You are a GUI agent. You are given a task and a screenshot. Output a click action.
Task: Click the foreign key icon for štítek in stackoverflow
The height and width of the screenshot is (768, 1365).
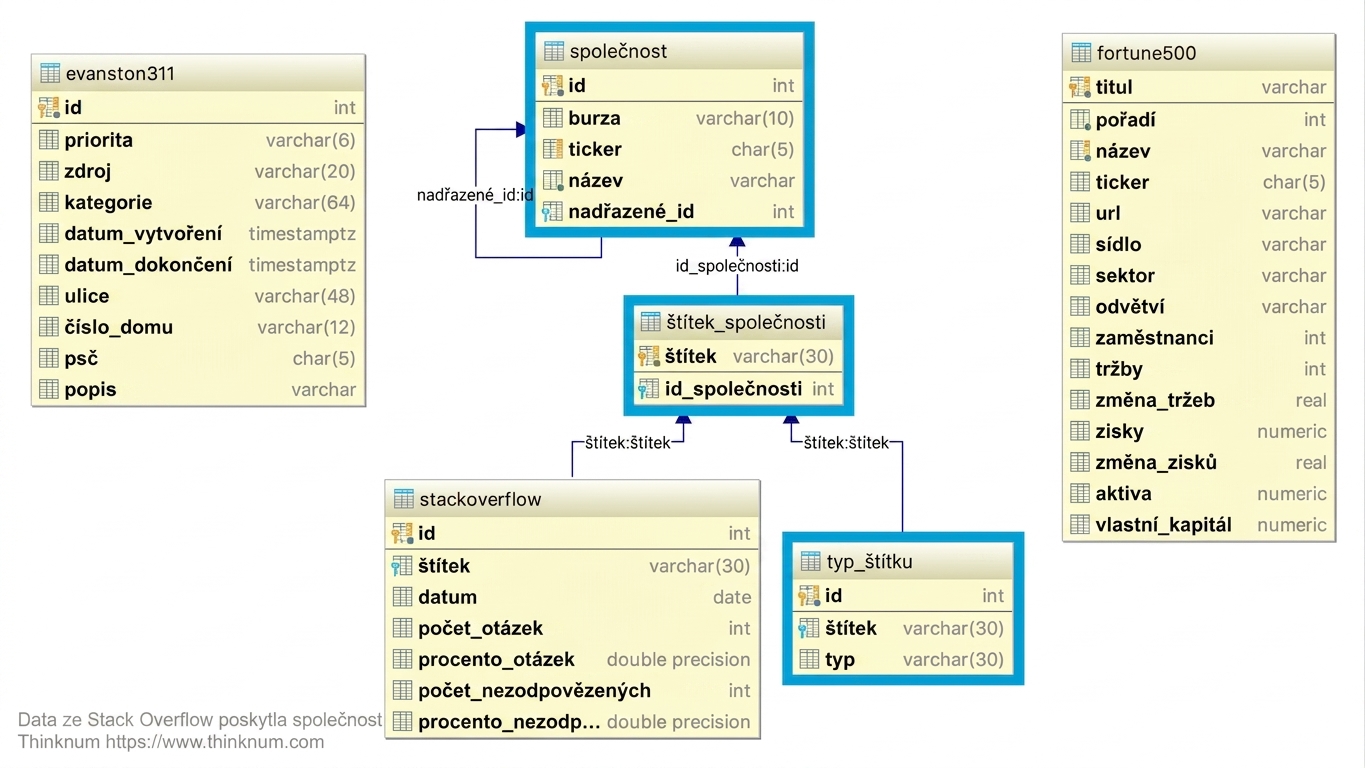coord(402,566)
